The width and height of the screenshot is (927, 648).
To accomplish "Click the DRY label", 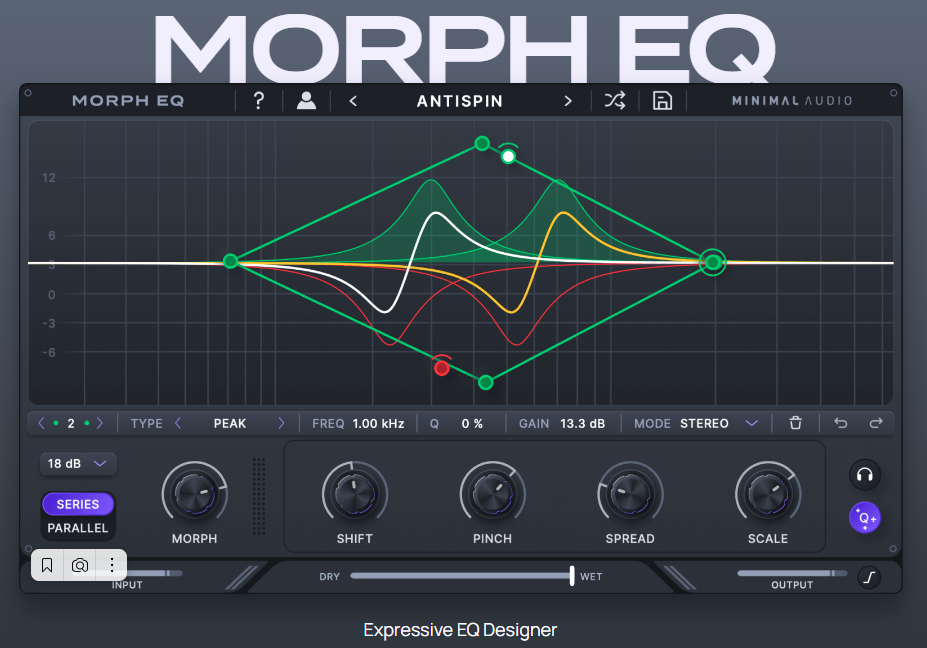I will (329, 576).
